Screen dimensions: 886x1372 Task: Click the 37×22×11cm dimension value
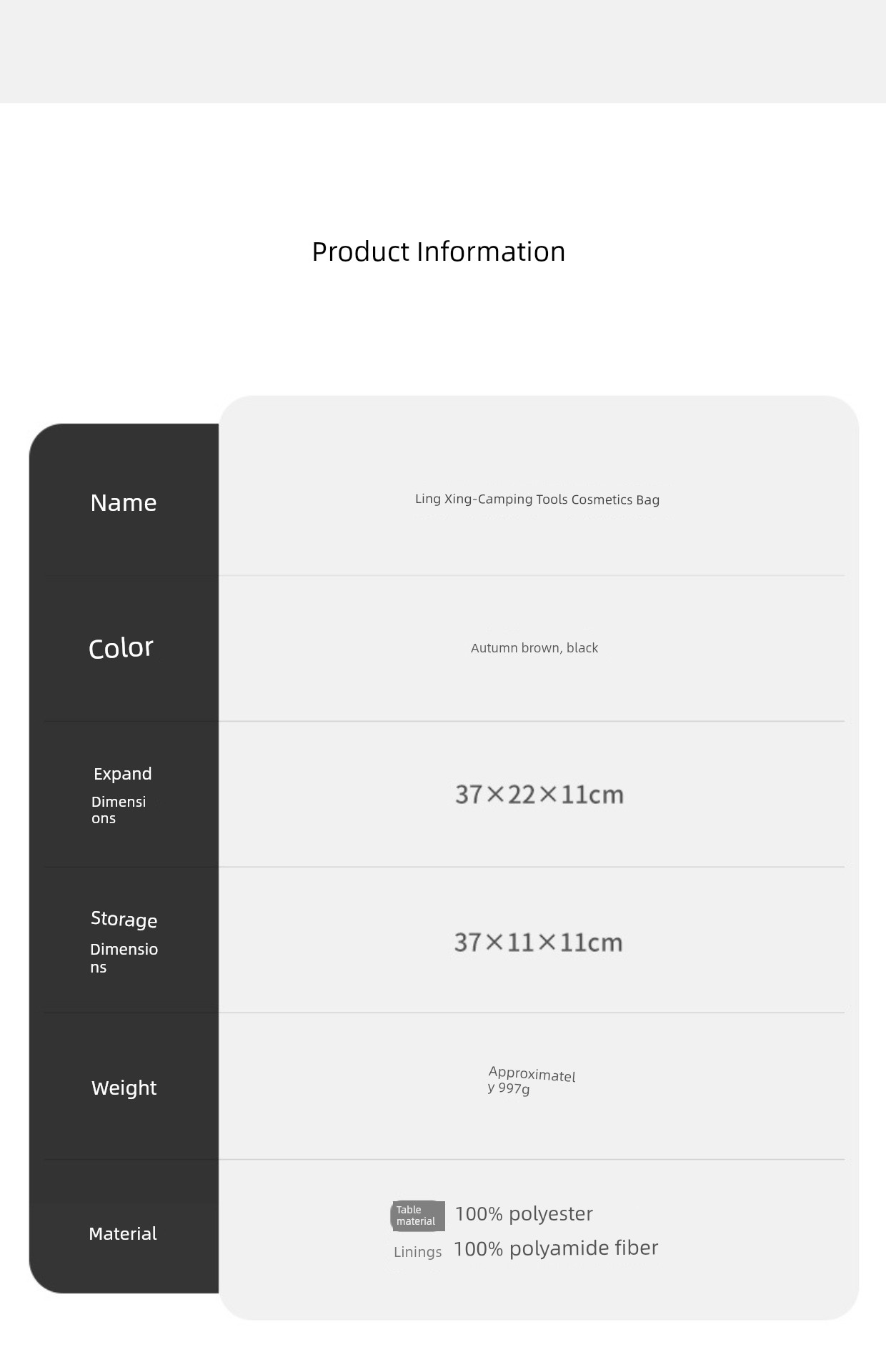539,795
